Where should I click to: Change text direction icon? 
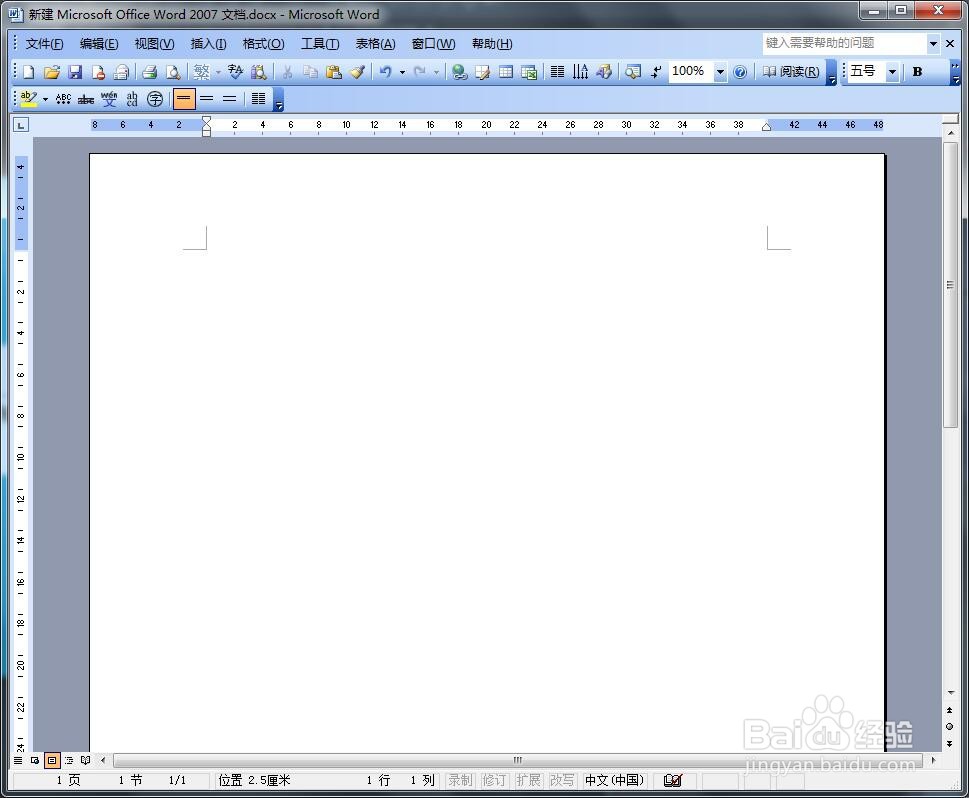pyautogui.click(x=580, y=72)
